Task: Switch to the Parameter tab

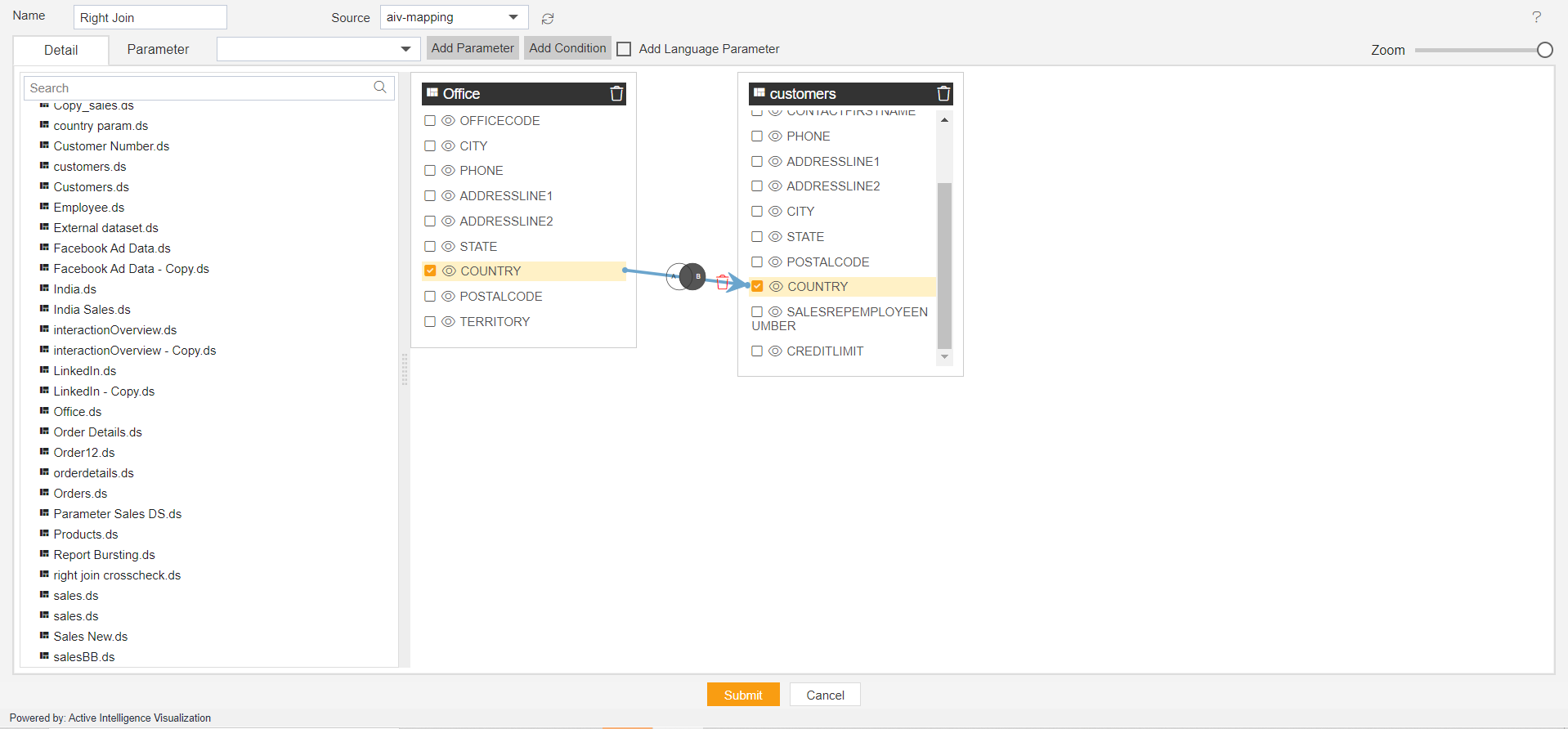Action: coord(158,49)
